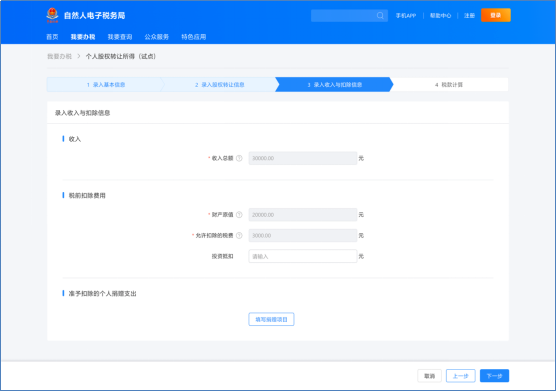Screen dimensions: 557x392
Task: Go to 公众服务 menu
Action: (x=157, y=37)
